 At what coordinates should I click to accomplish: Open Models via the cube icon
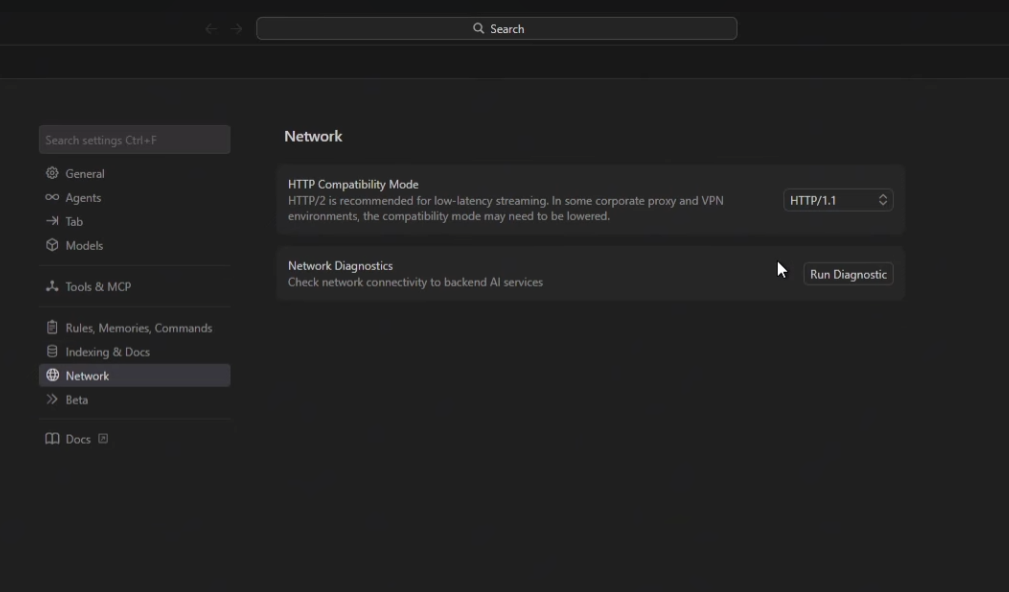click(52, 245)
